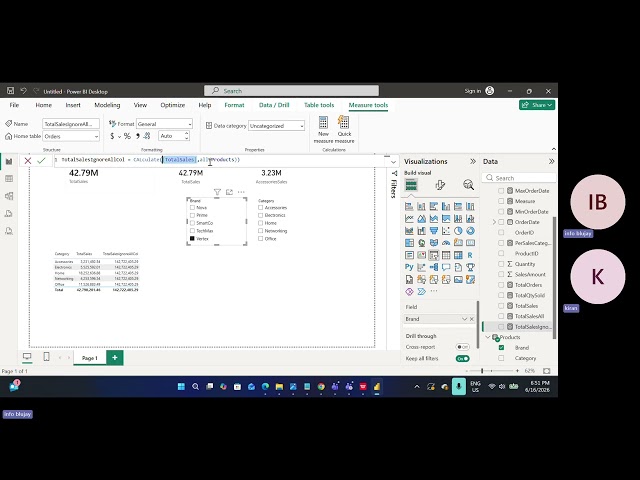The image size is (640, 480).
Task: Uncheck the Vertex brand in slicer
Action: click(x=192, y=238)
